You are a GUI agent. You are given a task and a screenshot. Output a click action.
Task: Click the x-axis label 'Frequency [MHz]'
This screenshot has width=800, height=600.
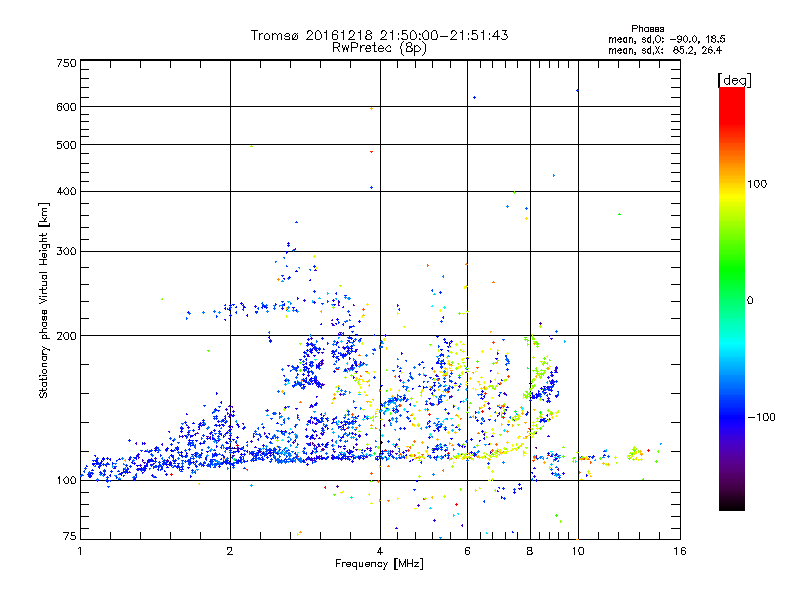(379, 564)
